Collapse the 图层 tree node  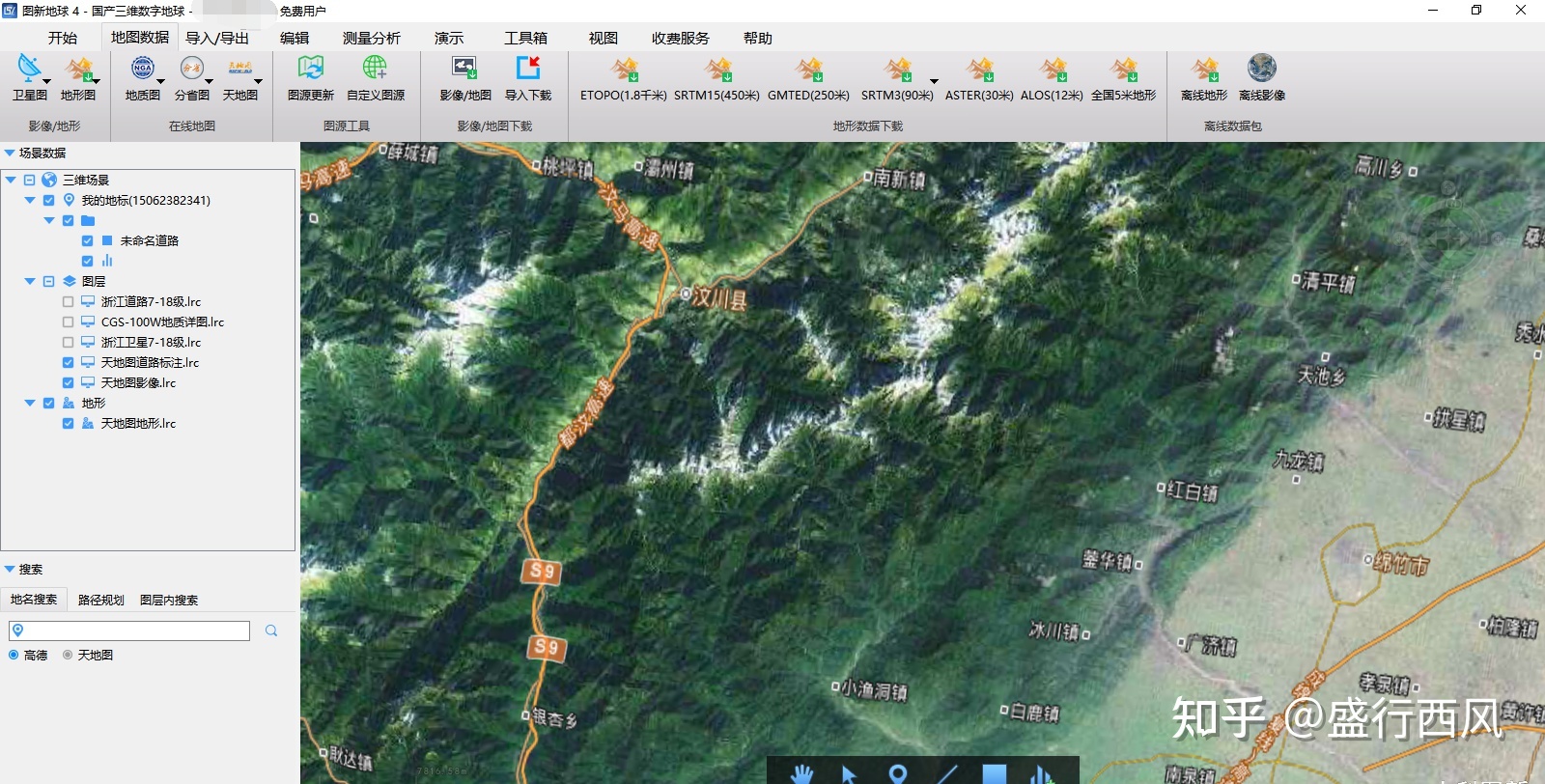30,282
